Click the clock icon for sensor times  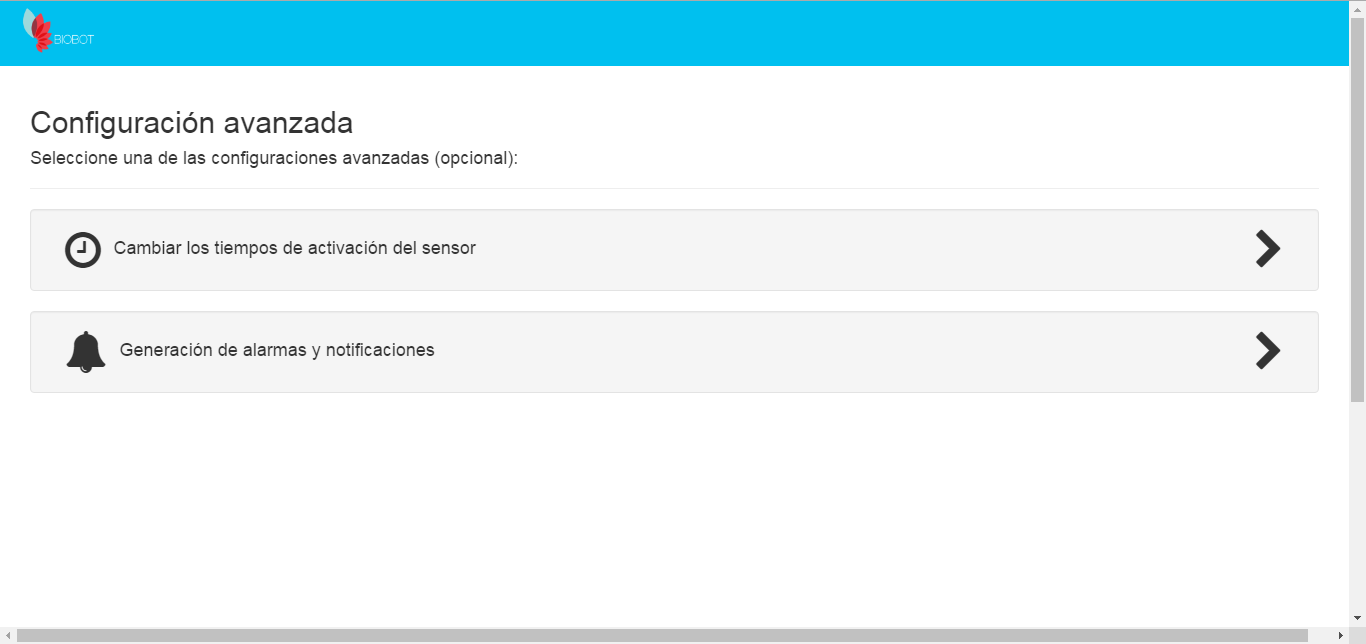83,250
